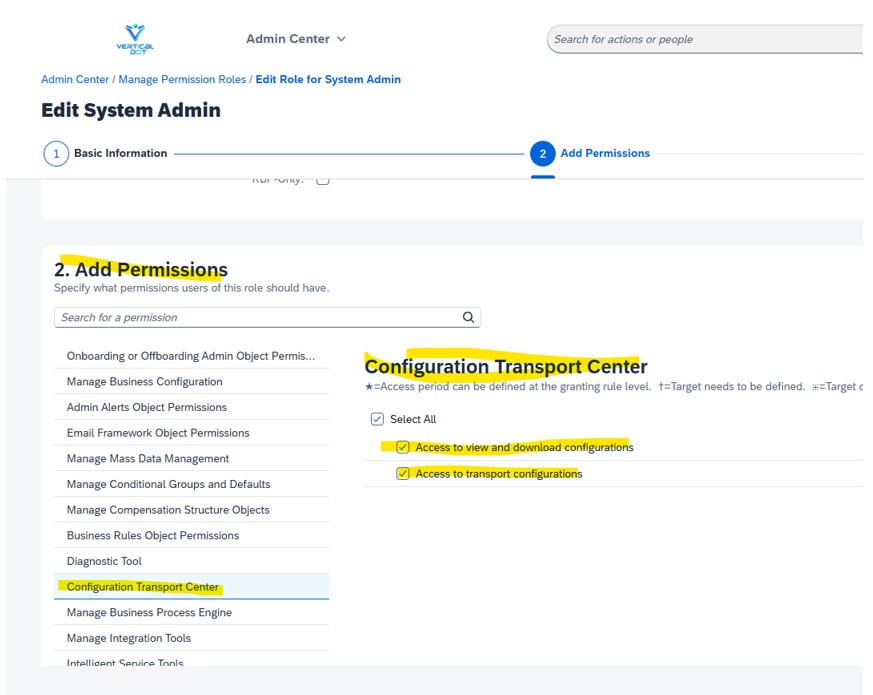The image size is (873, 695).
Task: Select Manage Business Configuration category
Action: point(192,381)
